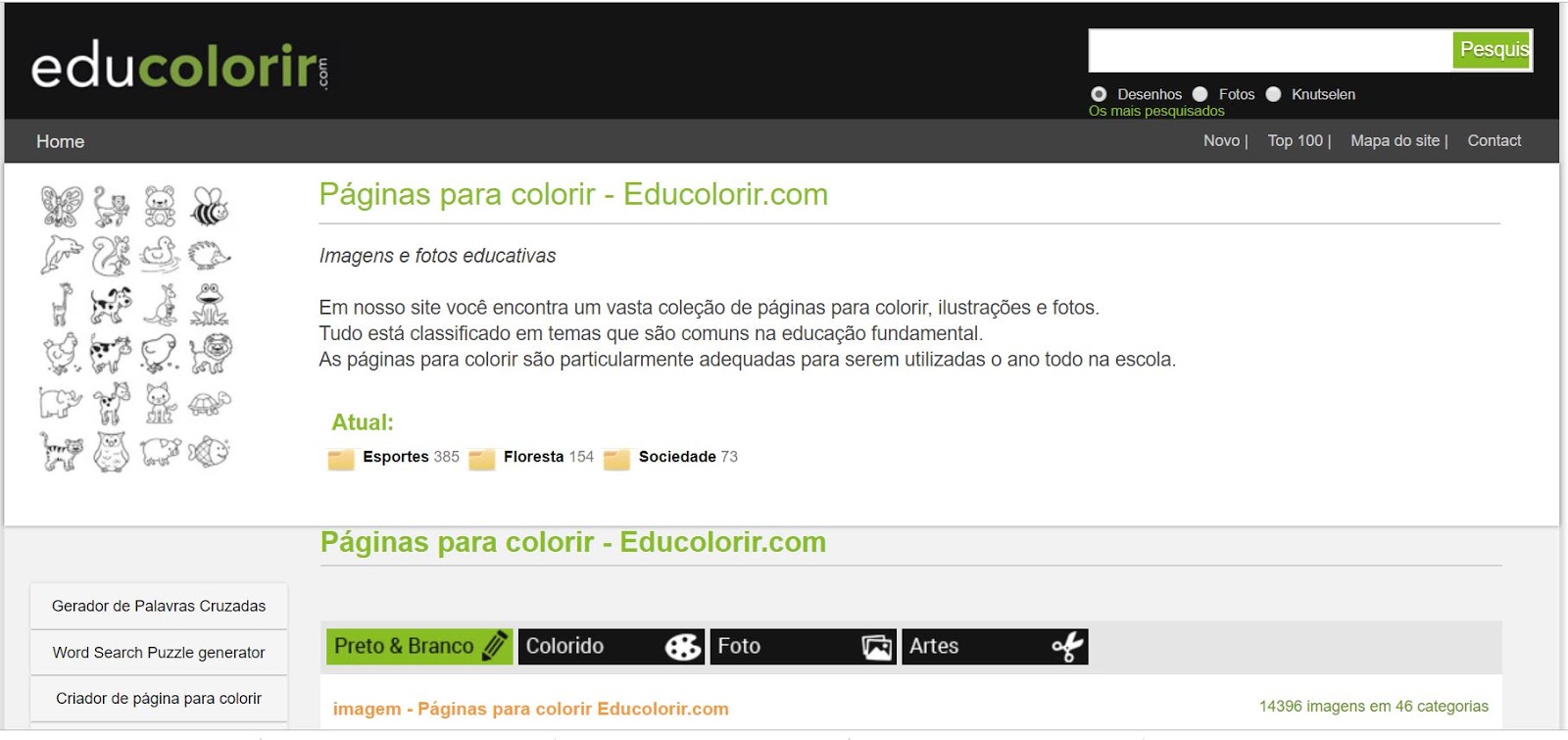1568x740 pixels.
Task: Open Gerador de Palavras Cruzadas
Action: pyautogui.click(x=159, y=606)
